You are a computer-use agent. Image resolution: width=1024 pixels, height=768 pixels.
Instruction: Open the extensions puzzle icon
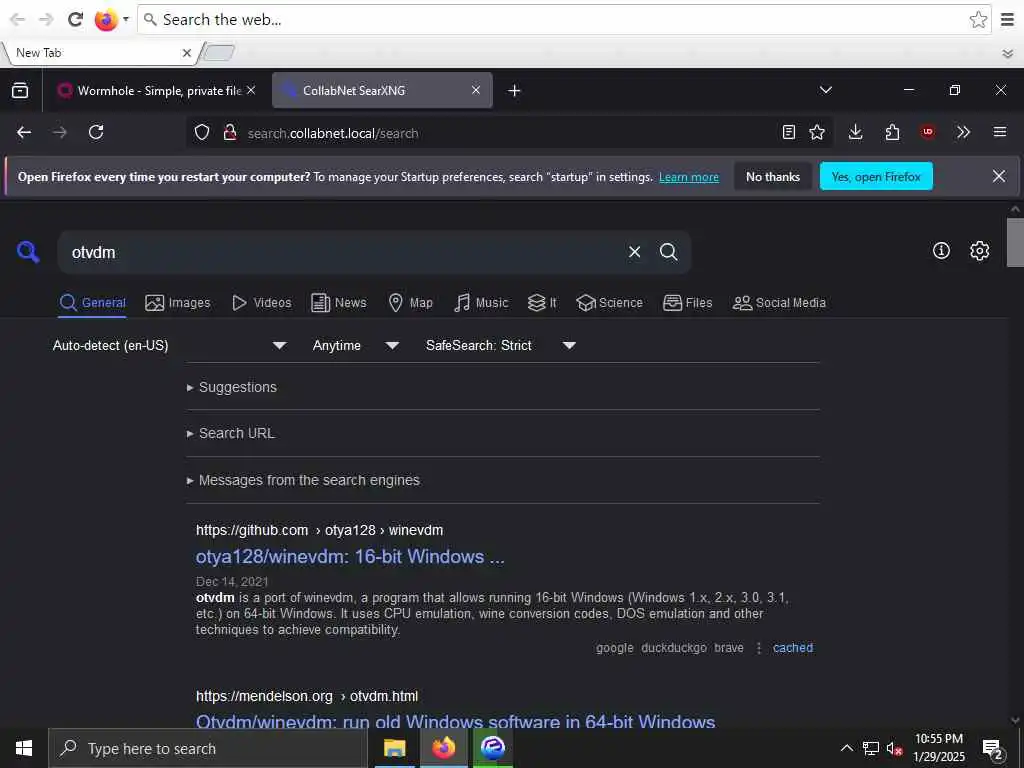(x=892, y=133)
